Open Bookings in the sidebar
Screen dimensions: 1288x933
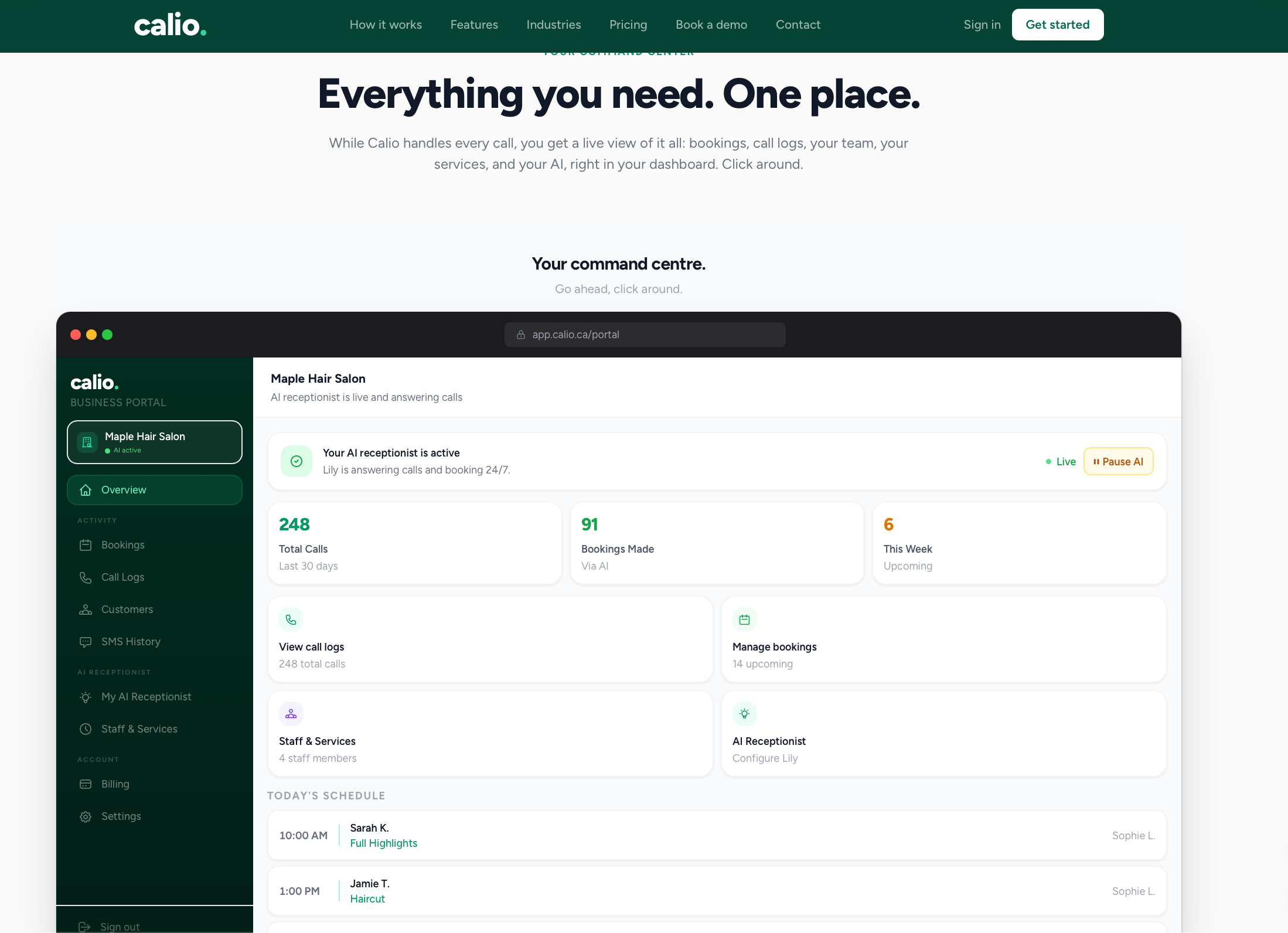pos(155,545)
